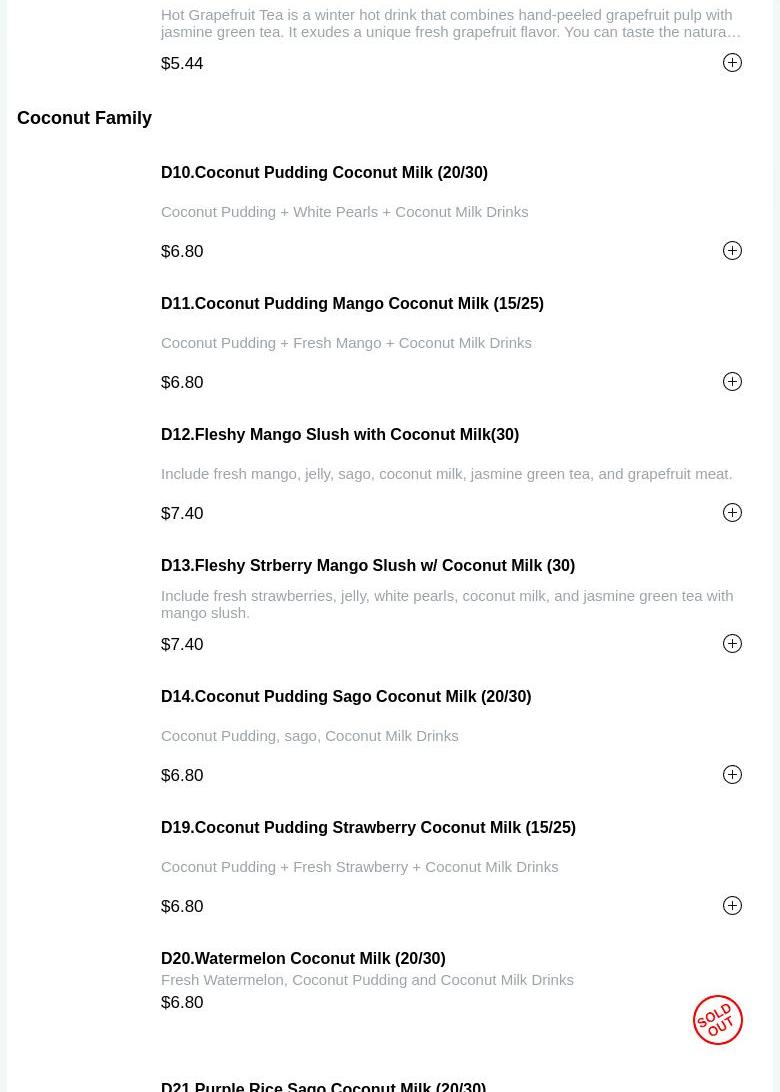Select D13.Fleshy Strberry Mango Slush title
Image resolution: width=780 pixels, height=1092 pixels.
coord(368,565)
